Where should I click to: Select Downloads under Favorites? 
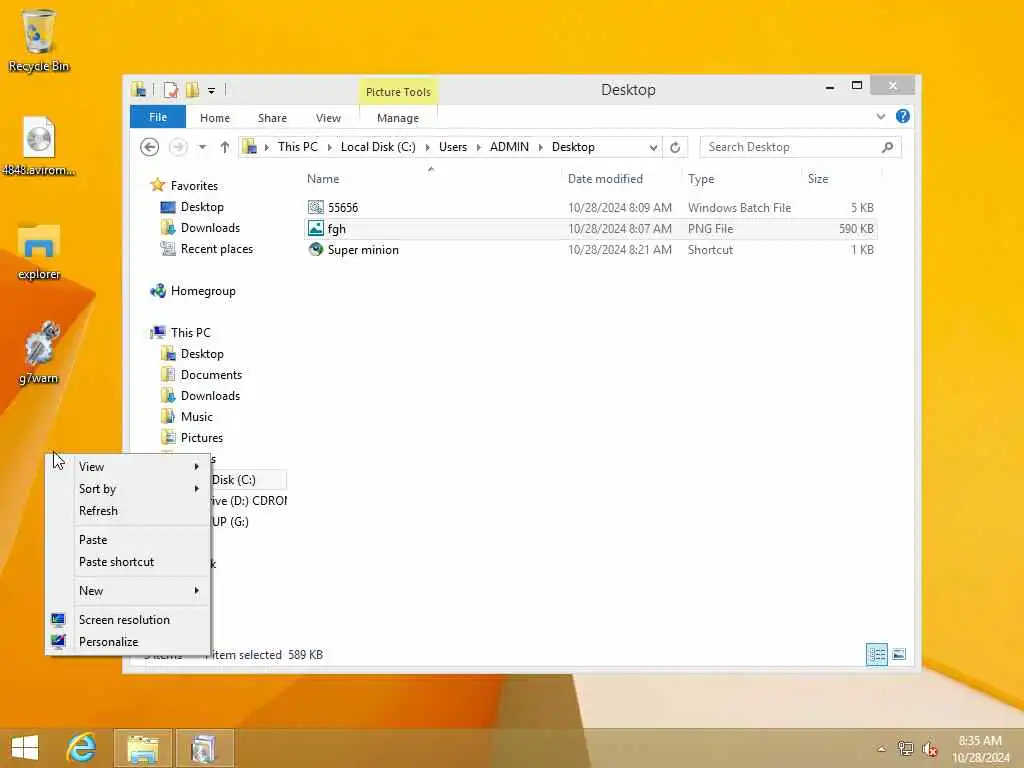coord(210,228)
